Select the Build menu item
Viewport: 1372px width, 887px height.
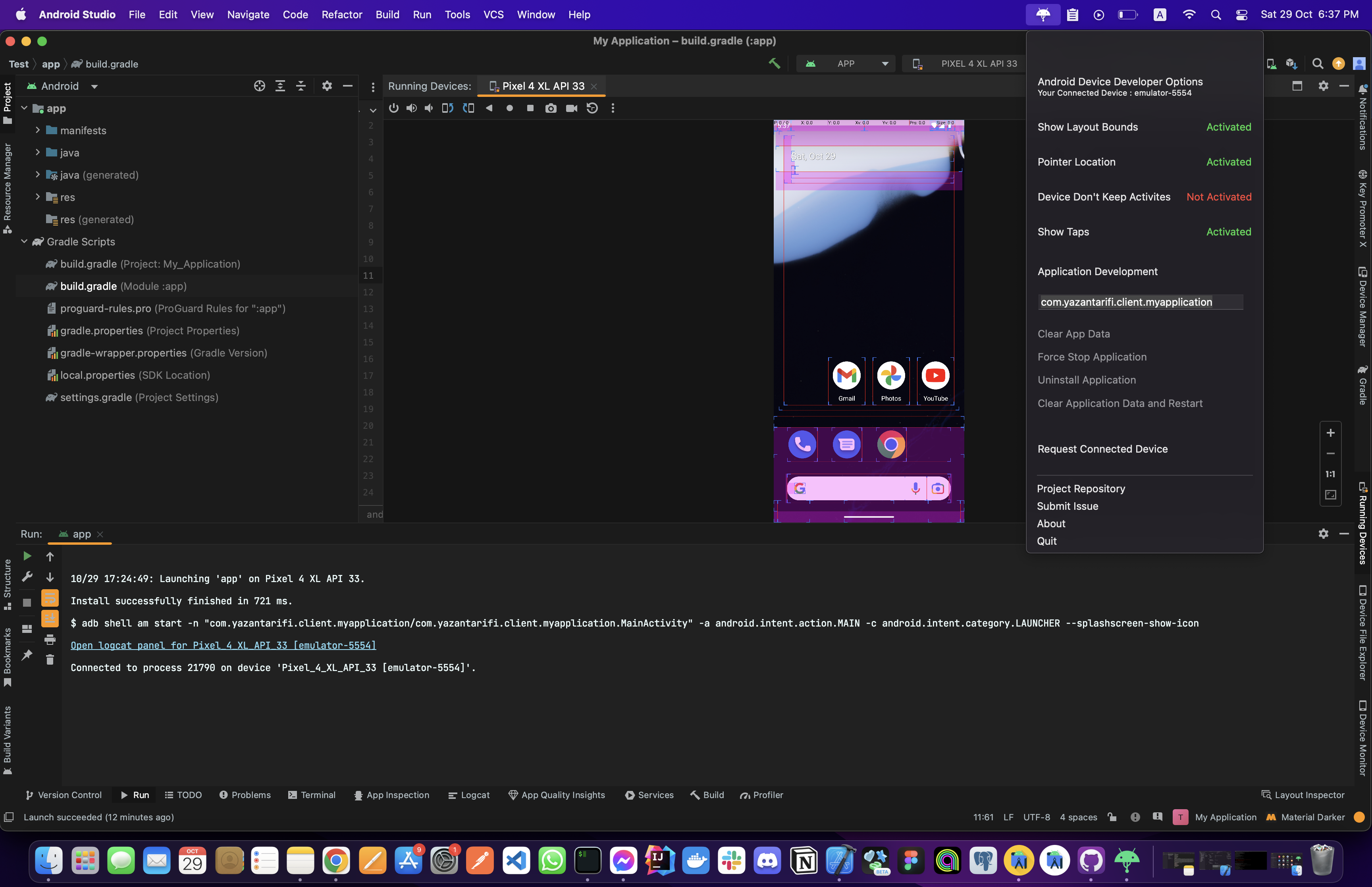386,14
